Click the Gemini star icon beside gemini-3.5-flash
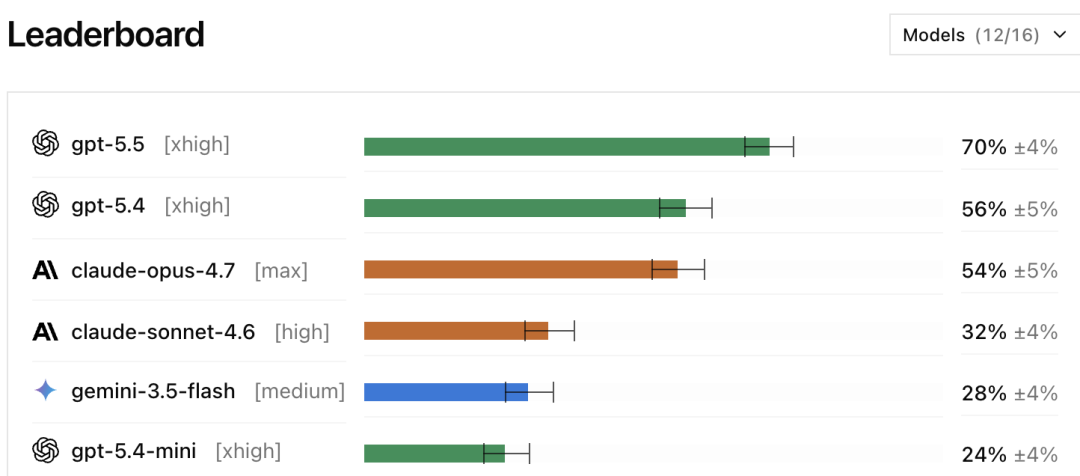Viewport: 1080px width, 476px height. tap(45, 391)
